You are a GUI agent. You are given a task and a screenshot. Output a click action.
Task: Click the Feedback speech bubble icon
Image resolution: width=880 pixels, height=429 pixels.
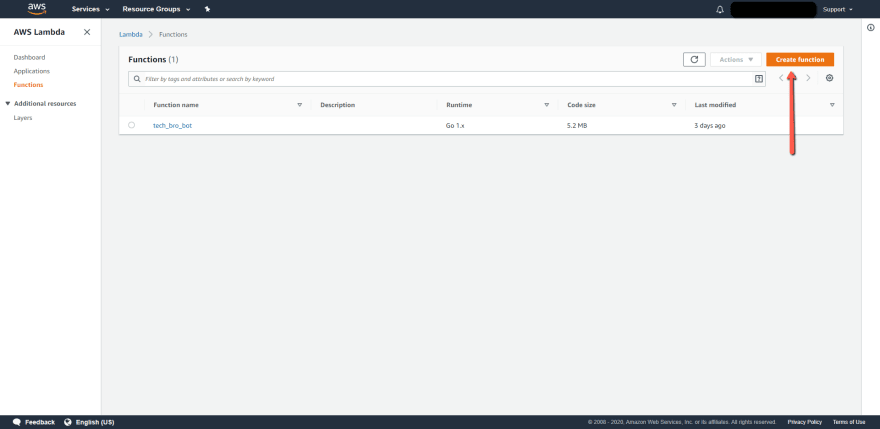click(x=17, y=422)
